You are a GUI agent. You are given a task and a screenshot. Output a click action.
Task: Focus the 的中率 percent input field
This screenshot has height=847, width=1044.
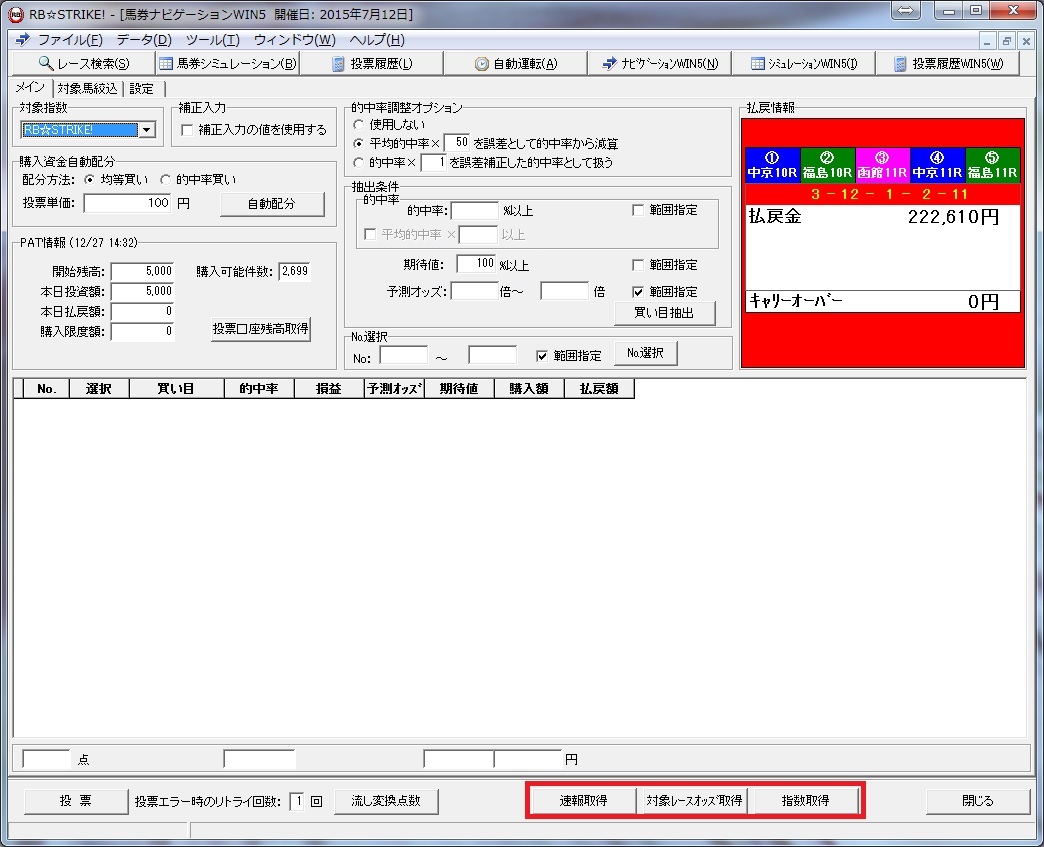coord(475,211)
